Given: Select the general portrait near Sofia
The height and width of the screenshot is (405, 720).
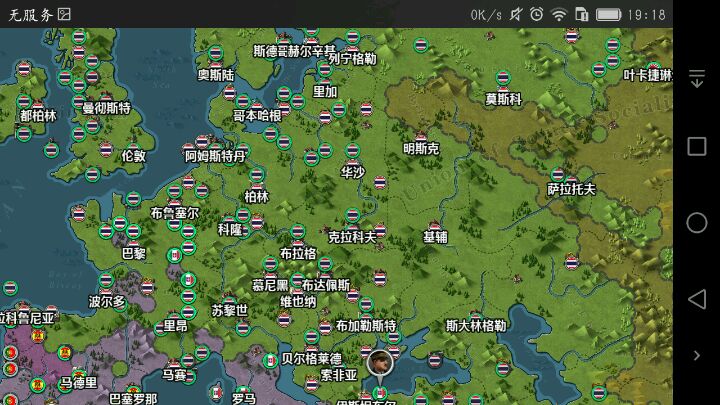Looking at the screenshot, I should tap(379, 361).
